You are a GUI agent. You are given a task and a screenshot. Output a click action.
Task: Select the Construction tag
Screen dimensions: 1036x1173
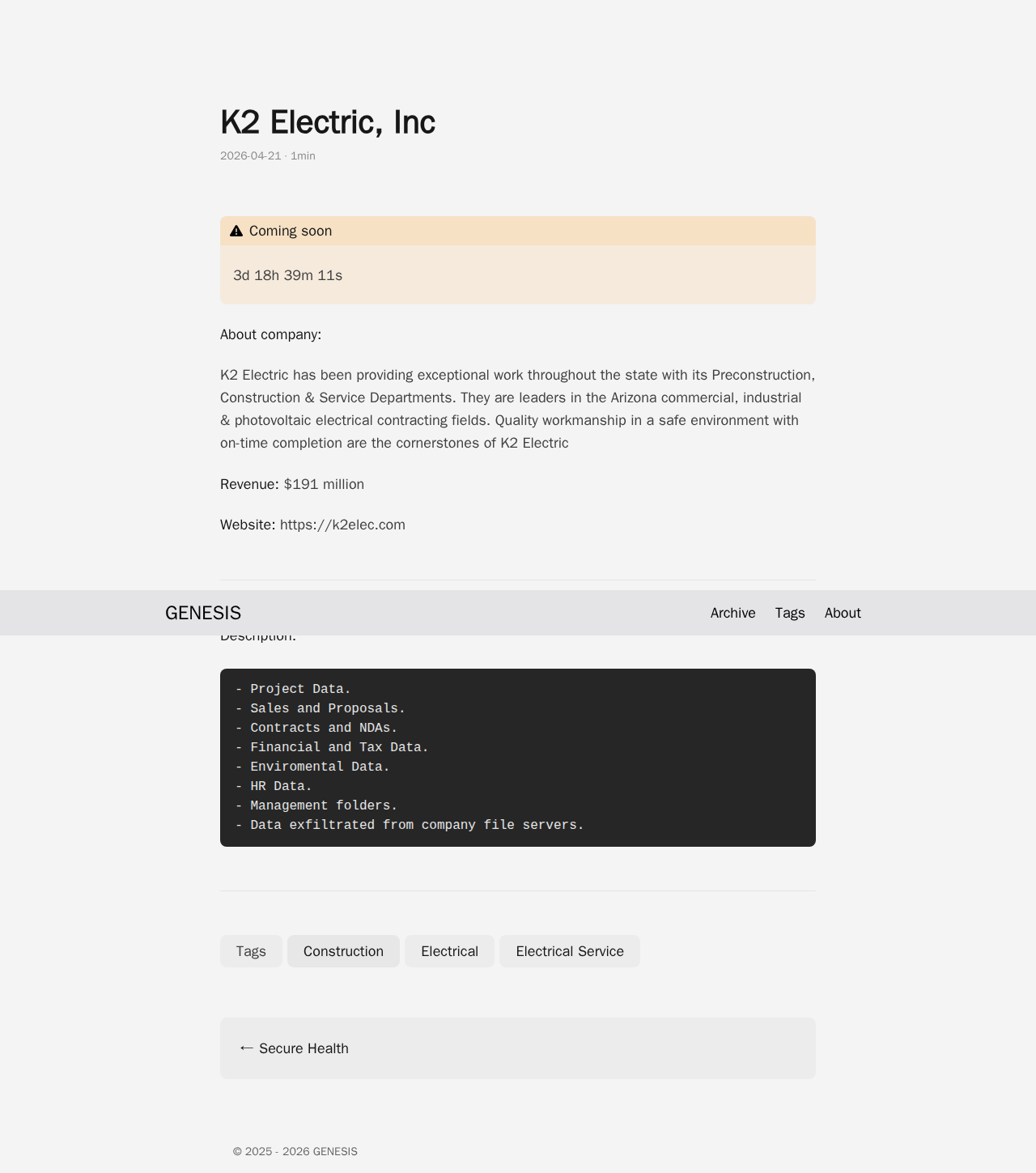[343, 951]
